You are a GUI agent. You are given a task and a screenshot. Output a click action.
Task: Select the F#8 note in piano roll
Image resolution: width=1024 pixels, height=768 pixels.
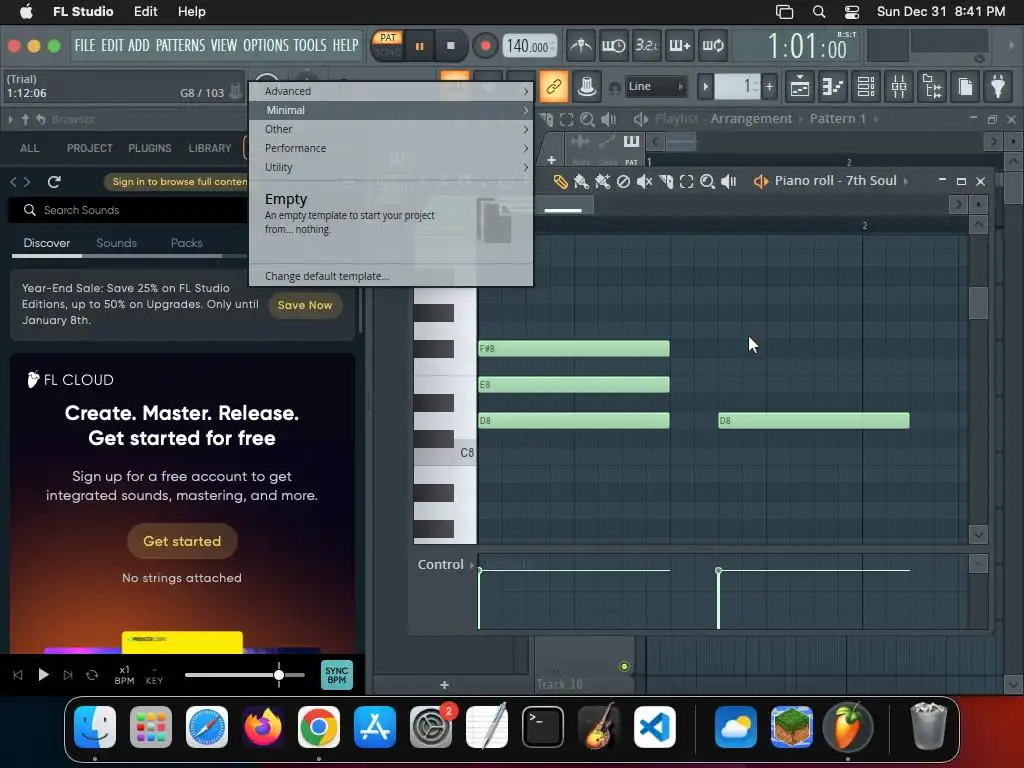573,349
